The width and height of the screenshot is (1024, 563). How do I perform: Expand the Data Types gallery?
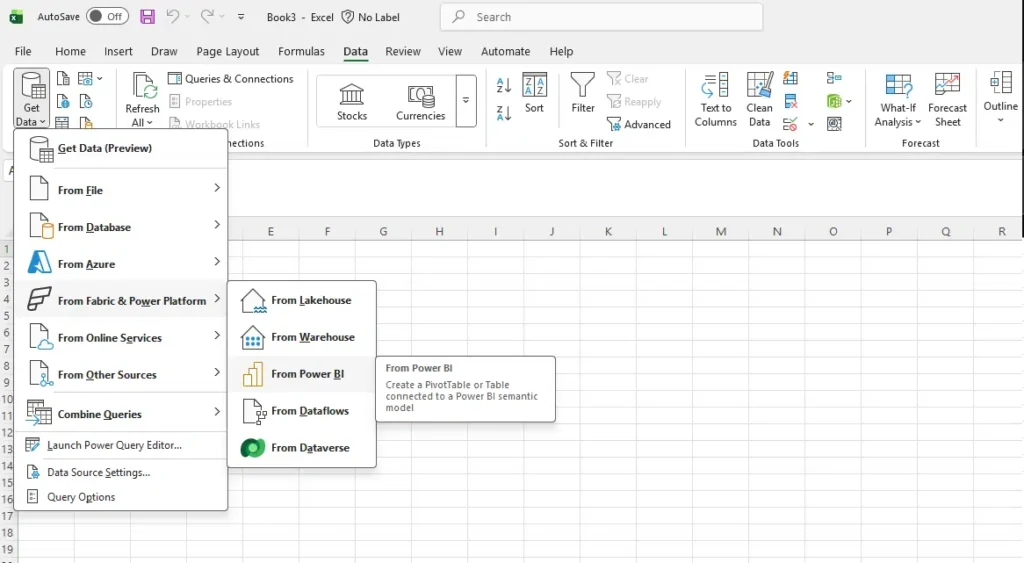(x=466, y=101)
